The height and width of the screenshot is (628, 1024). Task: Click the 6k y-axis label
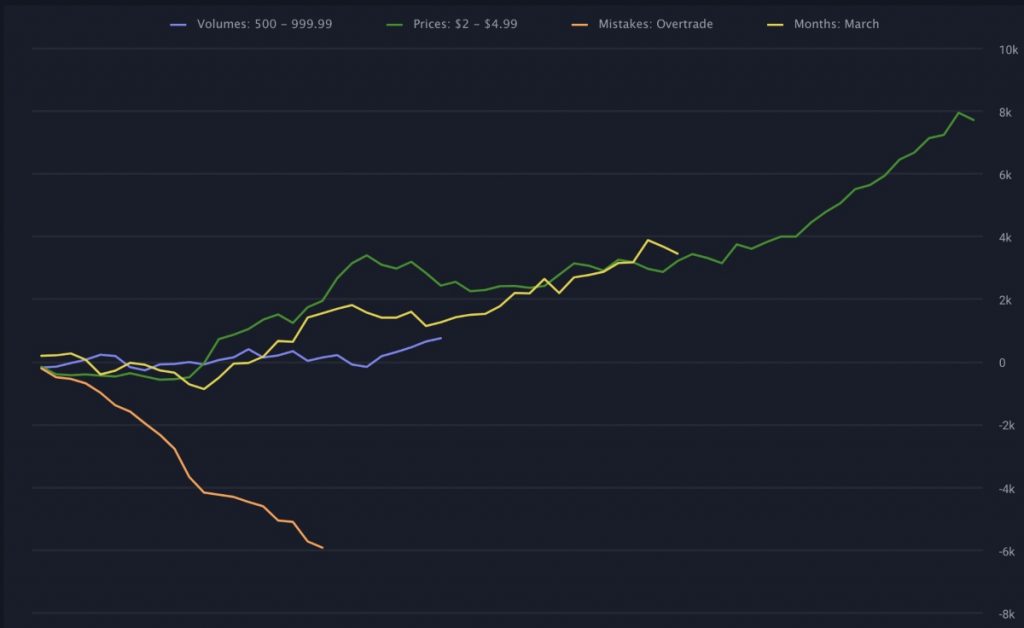click(x=1005, y=175)
